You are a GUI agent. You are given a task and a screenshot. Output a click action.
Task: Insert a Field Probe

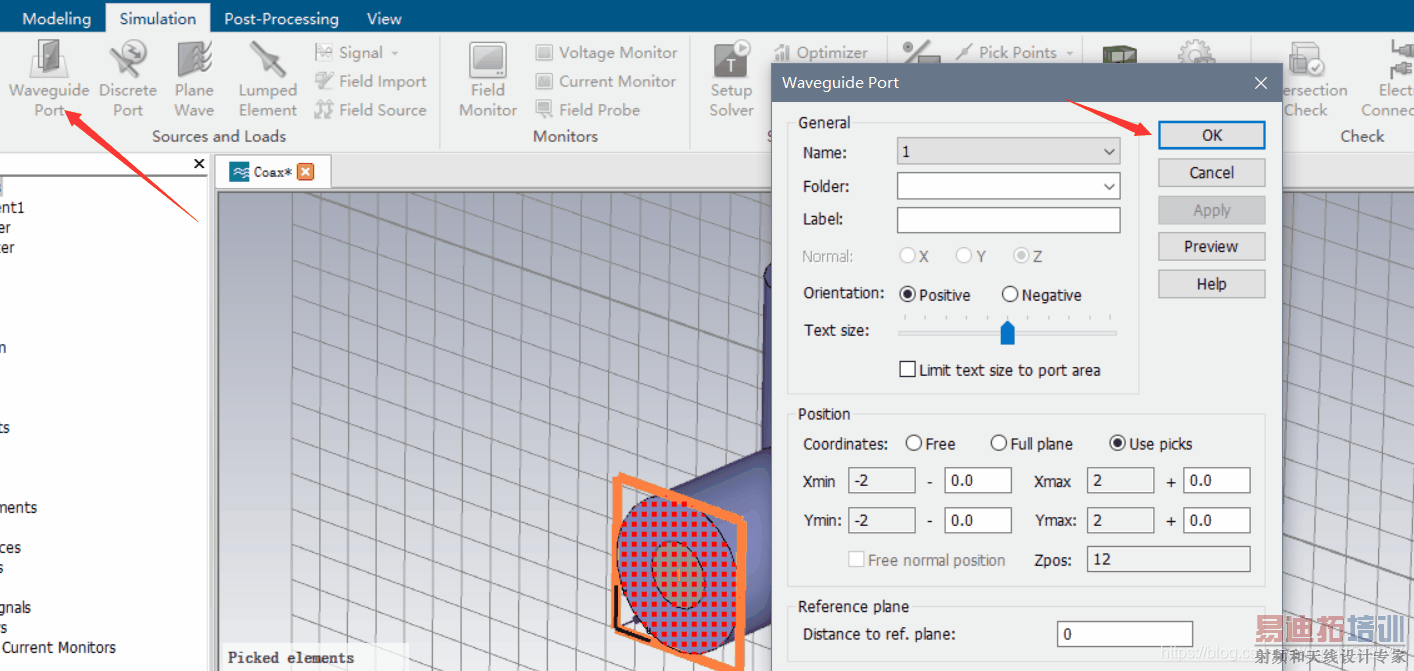[588, 110]
